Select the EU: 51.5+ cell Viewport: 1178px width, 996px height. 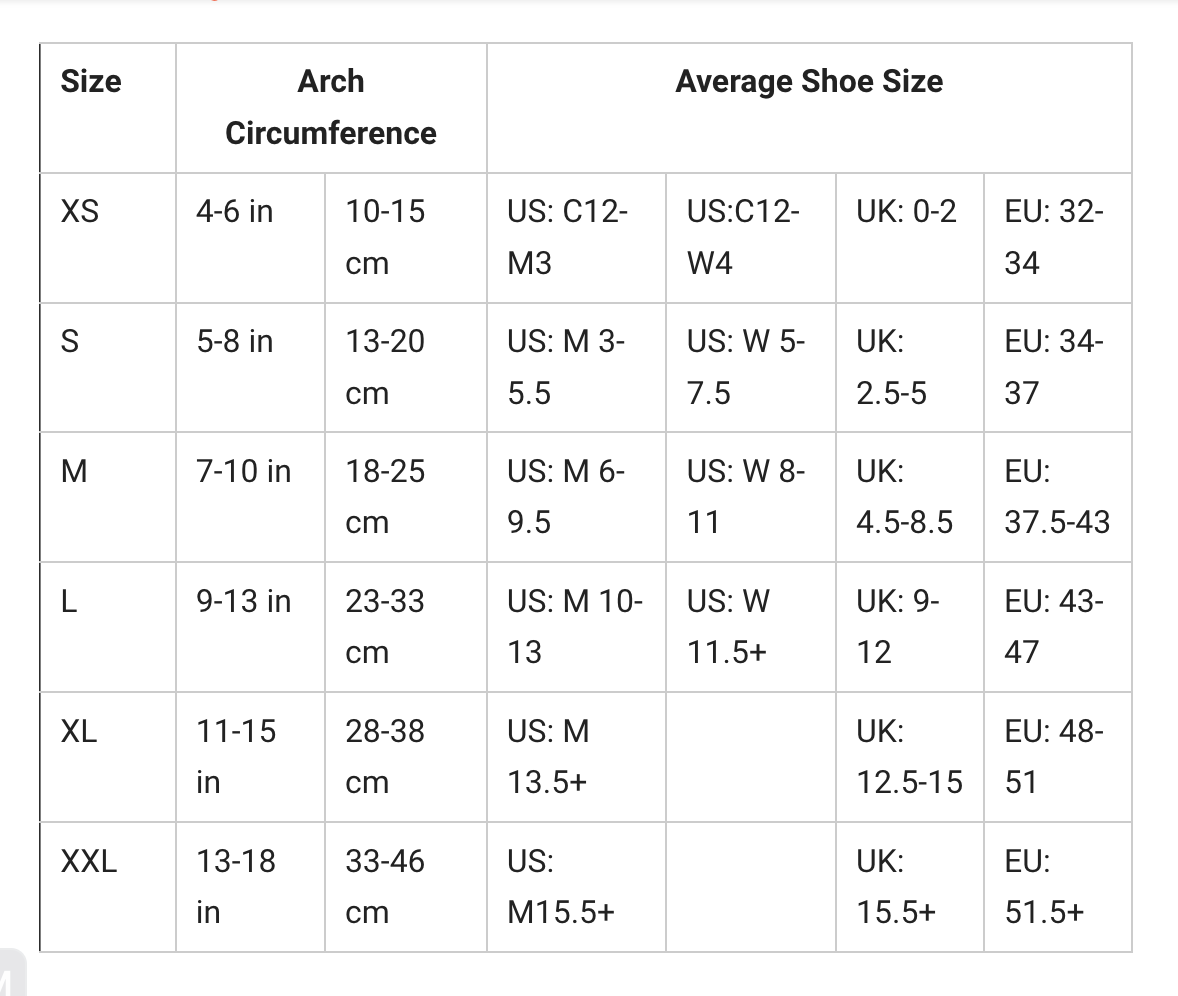[1044, 887]
